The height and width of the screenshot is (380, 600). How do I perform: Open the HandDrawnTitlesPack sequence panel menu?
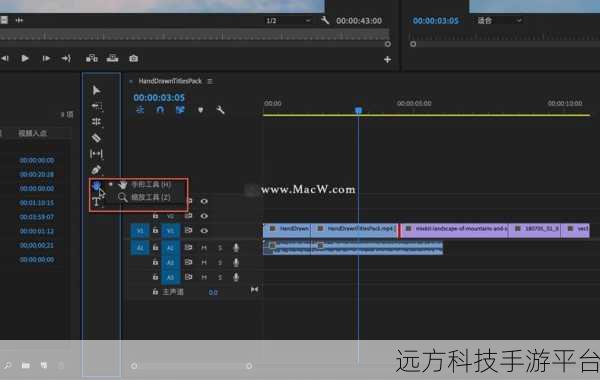(210, 81)
